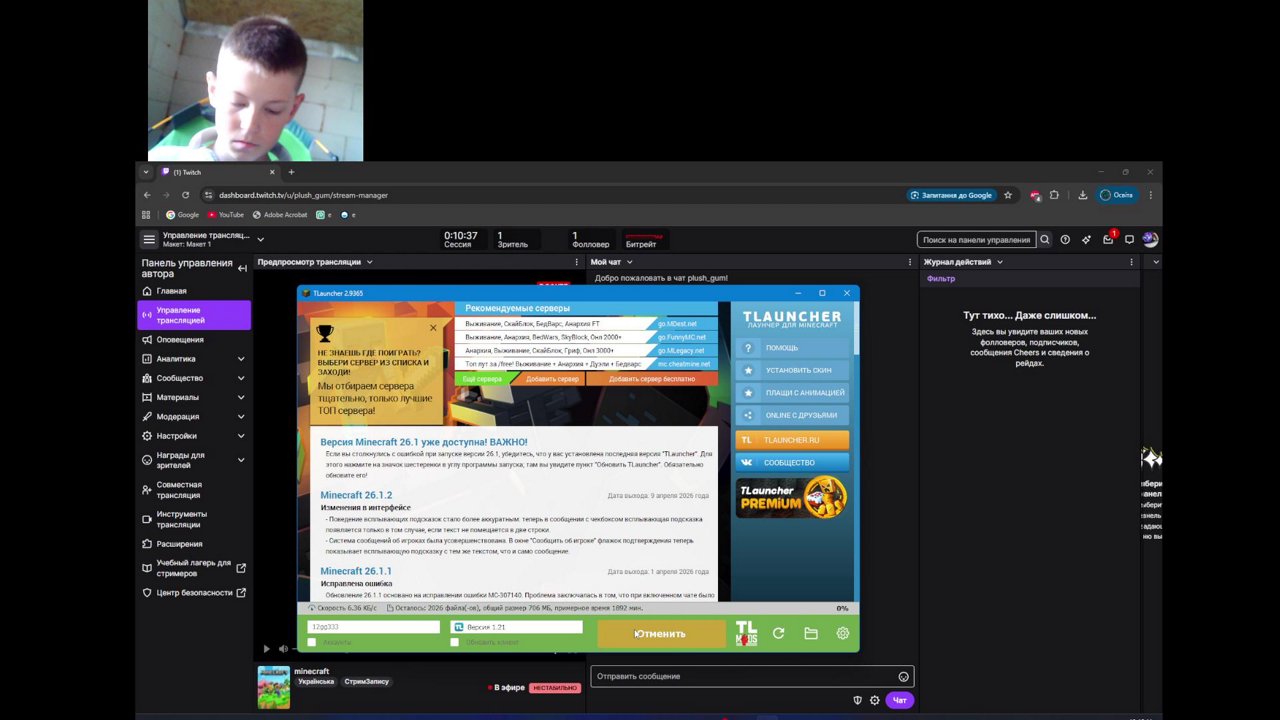Click Фильтр link in activity feed
The height and width of the screenshot is (720, 1280).
tap(941, 279)
